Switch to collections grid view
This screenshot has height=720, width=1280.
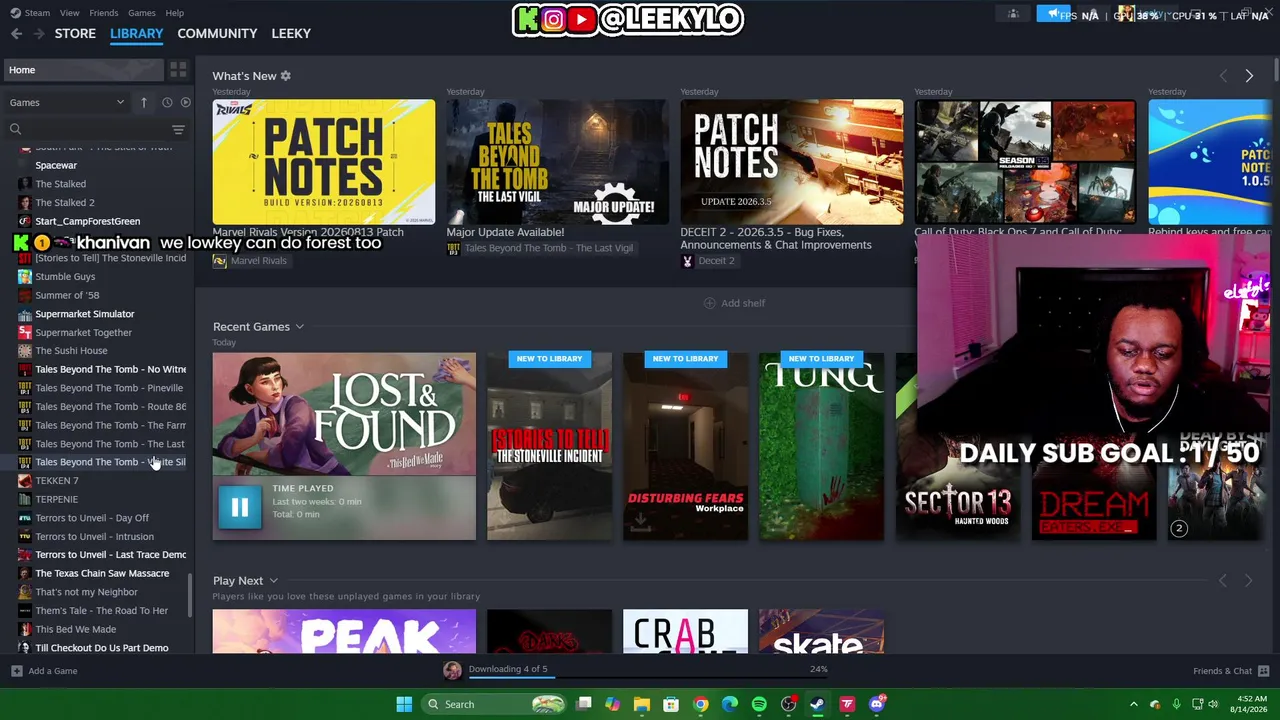click(178, 70)
